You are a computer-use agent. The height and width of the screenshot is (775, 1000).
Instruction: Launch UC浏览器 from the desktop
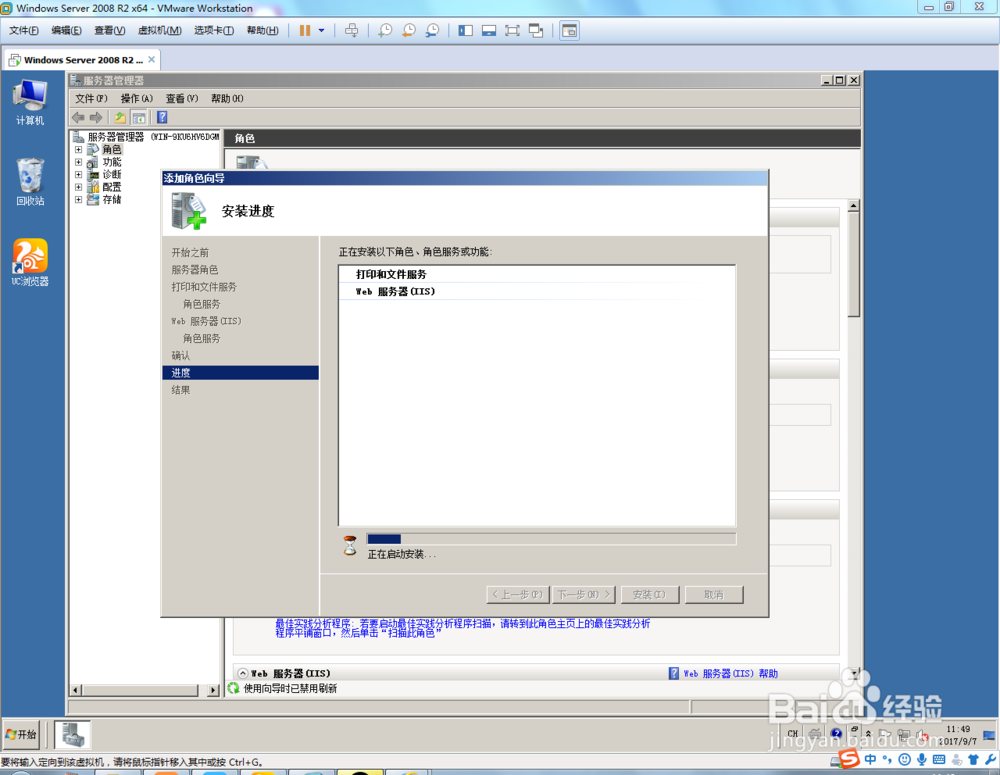[30, 263]
